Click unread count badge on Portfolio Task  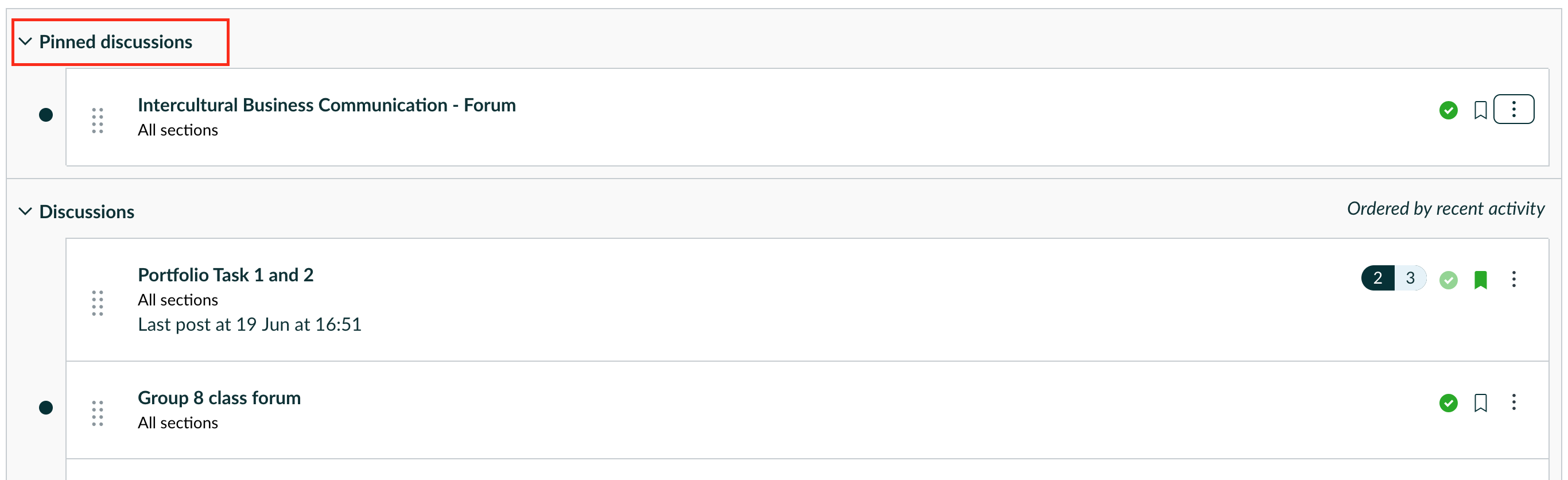click(x=1377, y=278)
